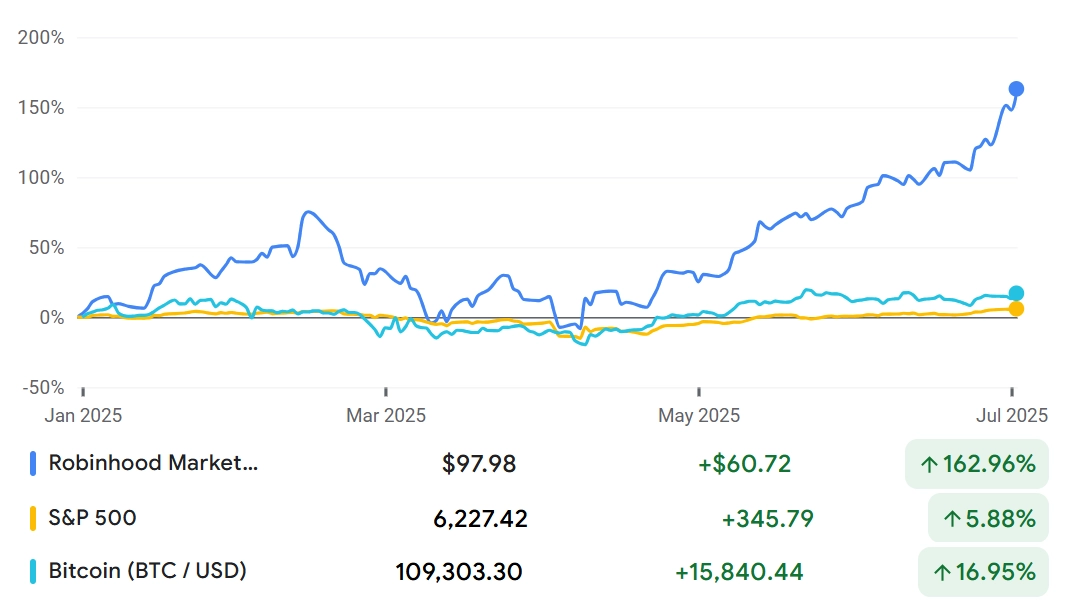The width and height of the screenshot is (1065, 607).
Task: Click the Mar 2025 x-axis label
Action: [x=386, y=416]
